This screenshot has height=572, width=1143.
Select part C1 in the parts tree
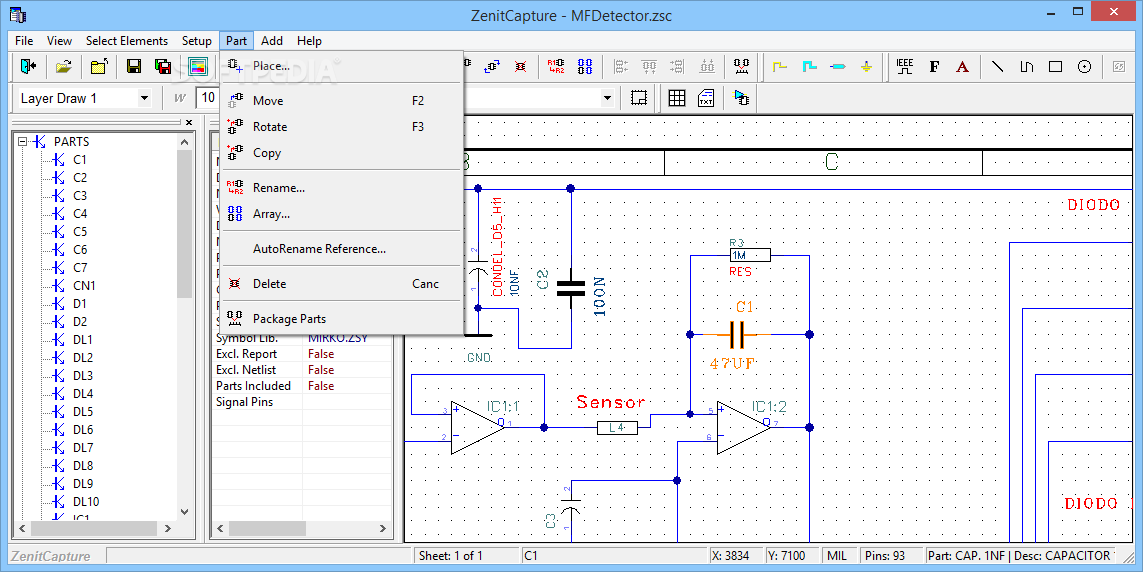point(79,160)
